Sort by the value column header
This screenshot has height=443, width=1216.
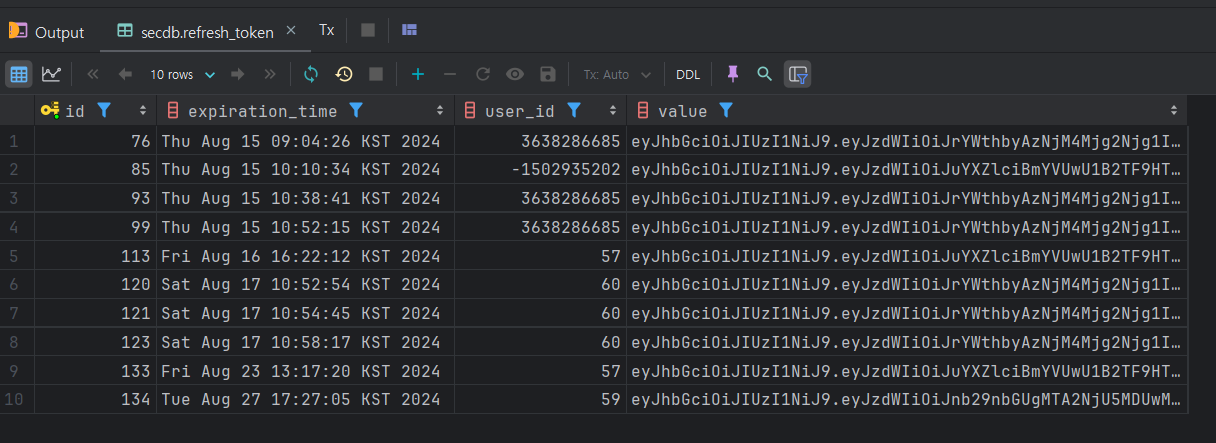point(683,110)
